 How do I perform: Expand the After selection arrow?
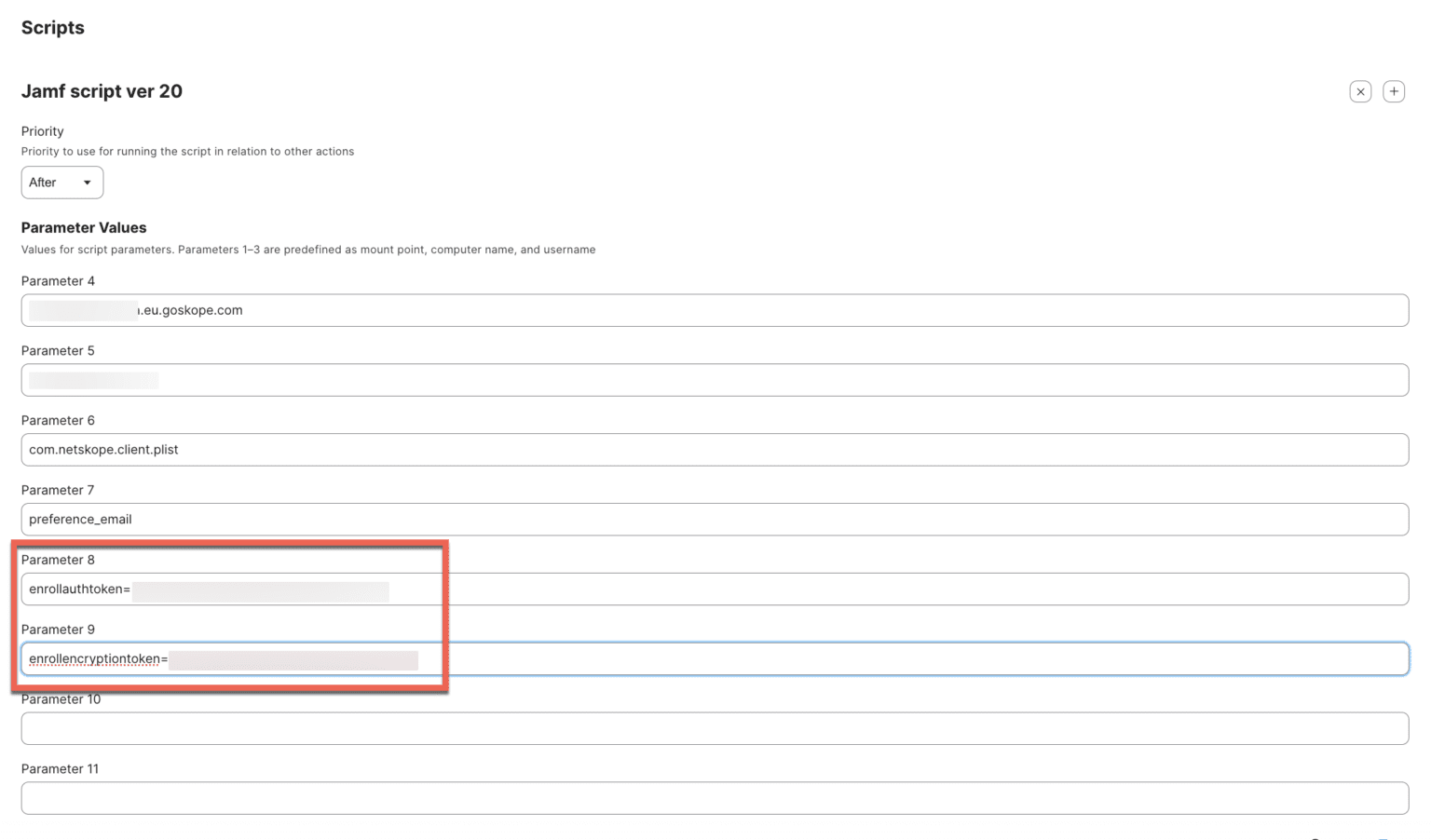coord(89,183)
